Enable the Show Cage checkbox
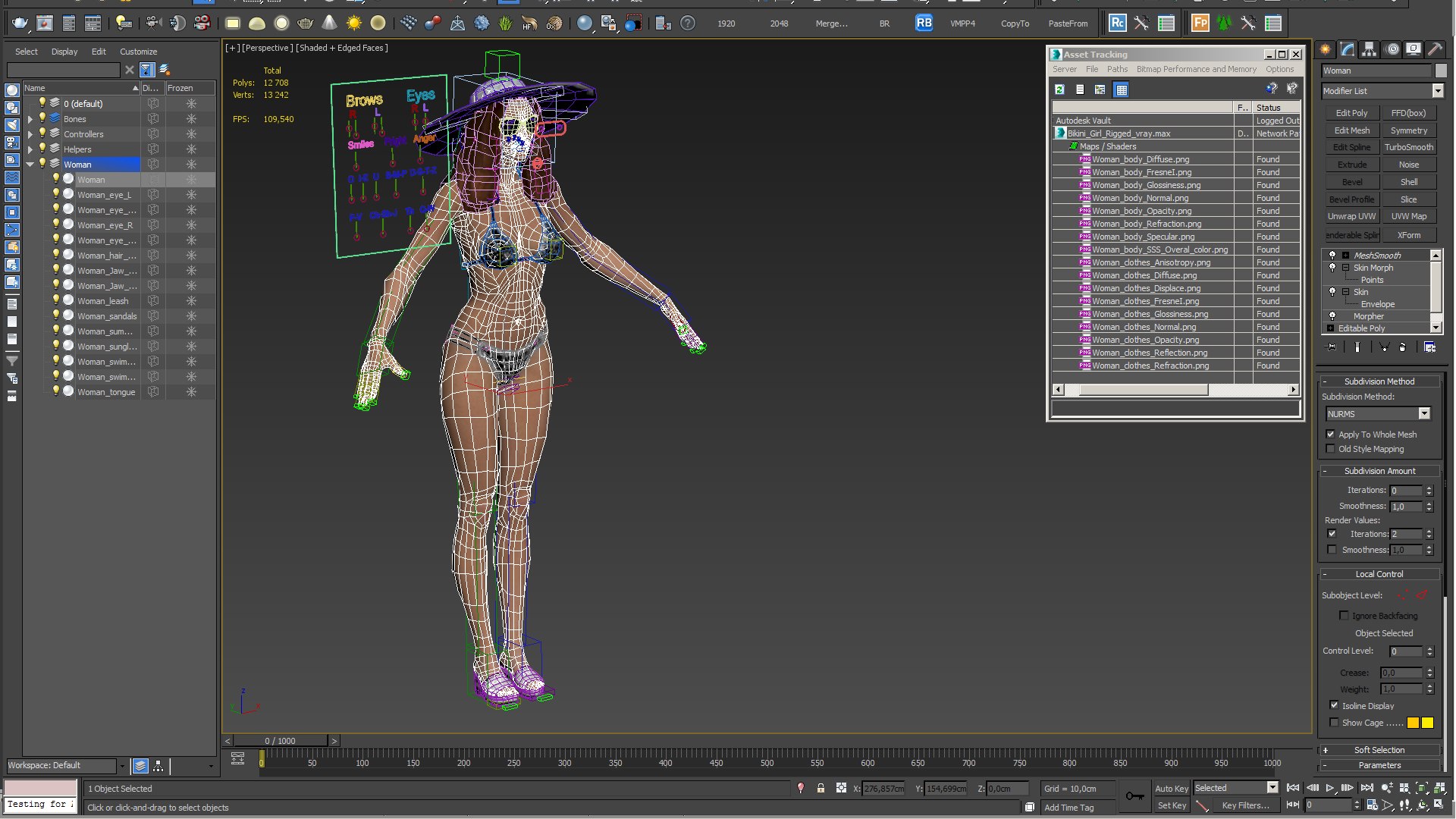This screenshot has width=1456, height=819. pyautogui.click(x=1334, y=723)
